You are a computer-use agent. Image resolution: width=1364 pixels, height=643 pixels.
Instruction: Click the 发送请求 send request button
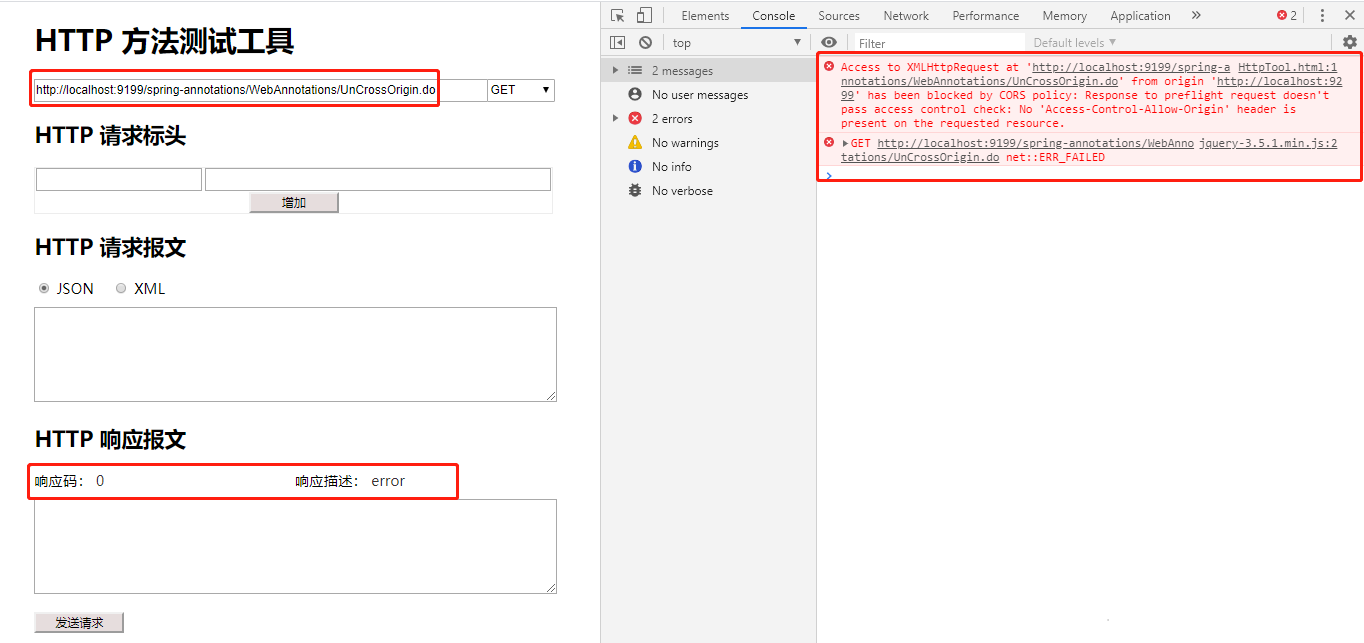pyautogui.click(x=79, y=622)
